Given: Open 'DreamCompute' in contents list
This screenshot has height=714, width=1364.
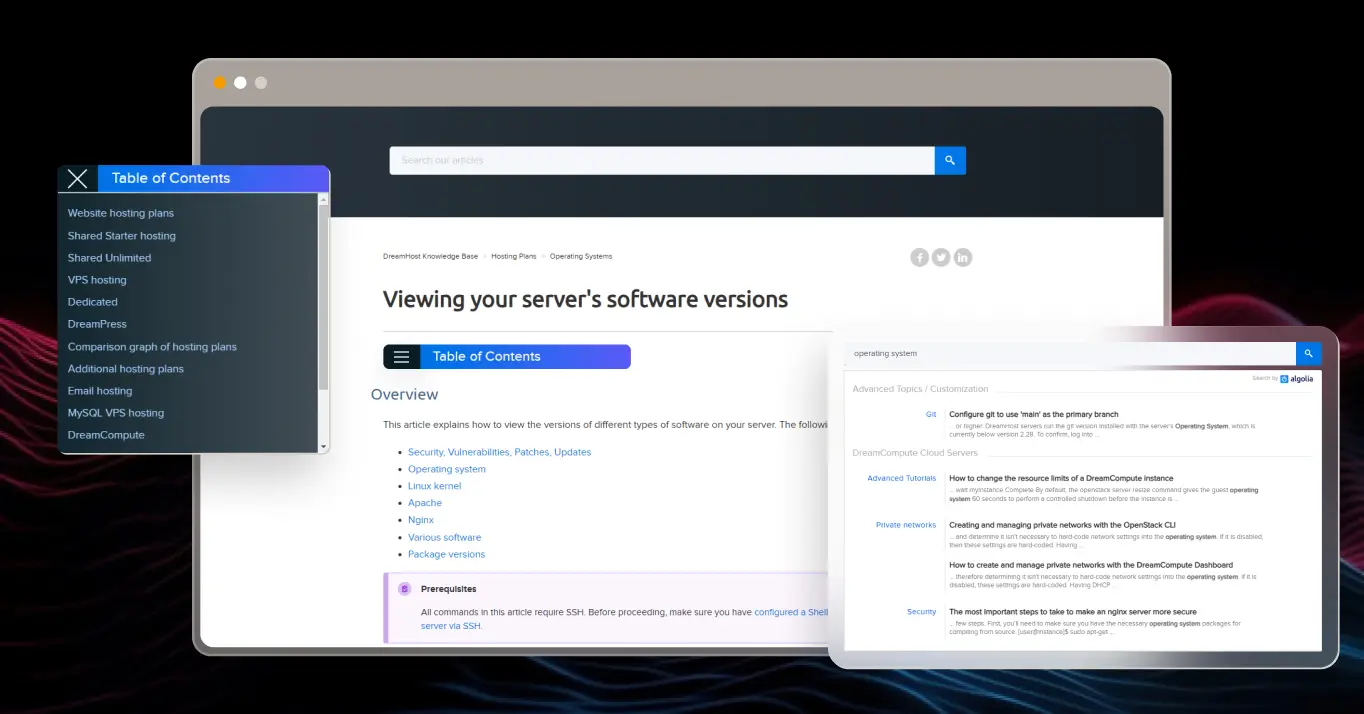Looking at the screenshot, I should tap(106, 435).
